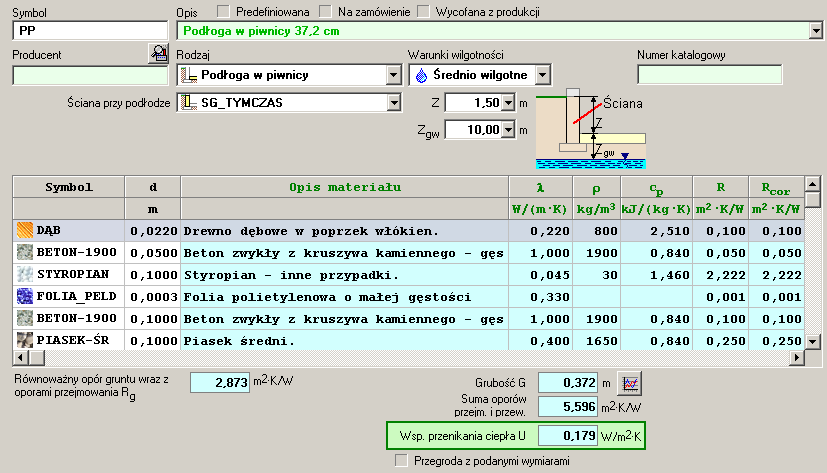Click the U coefficient value field
This screenshot has height=473, width=827.
[568, 436]
